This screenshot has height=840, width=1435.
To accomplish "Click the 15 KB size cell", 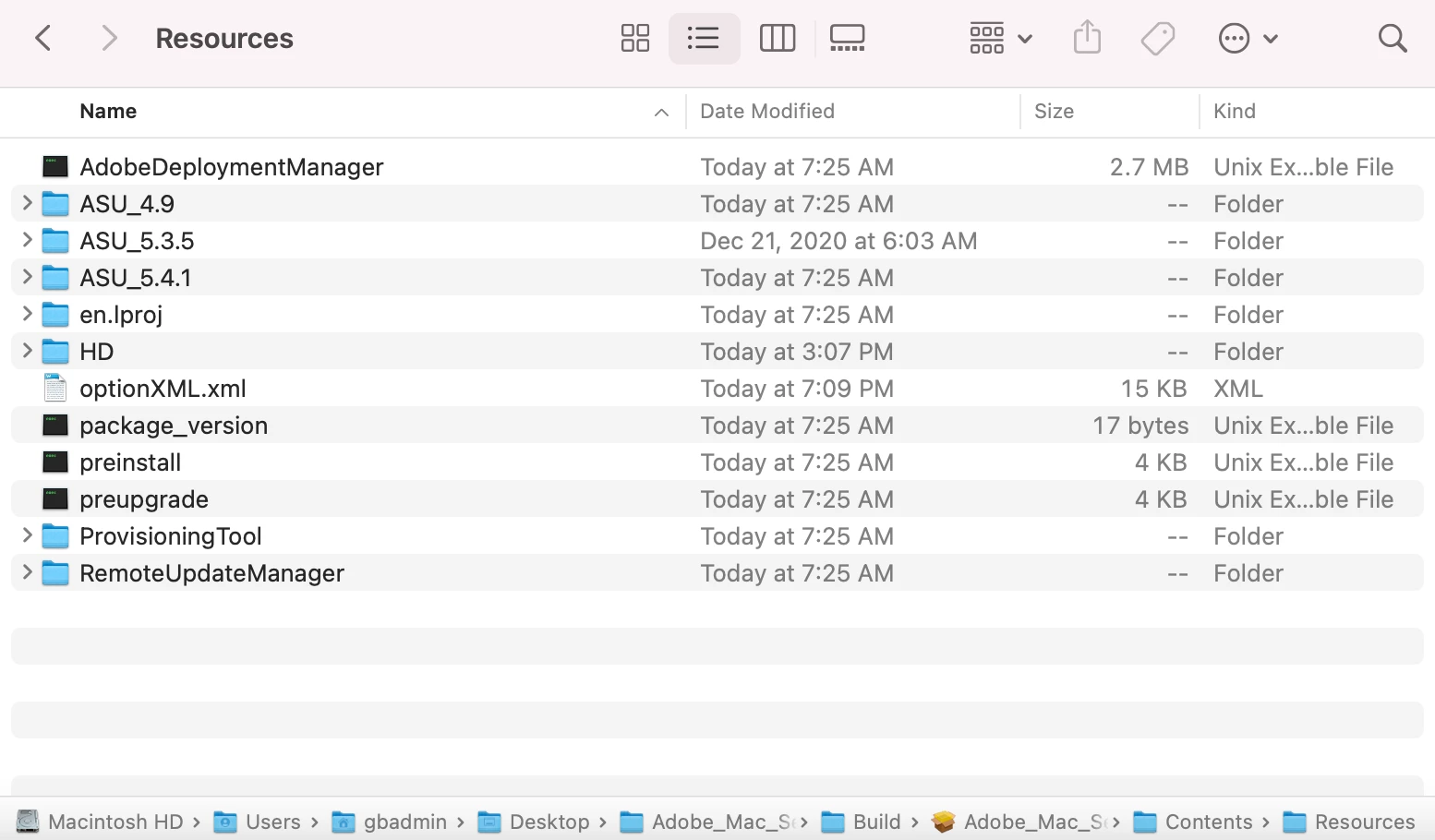I will pos(1153,389).
